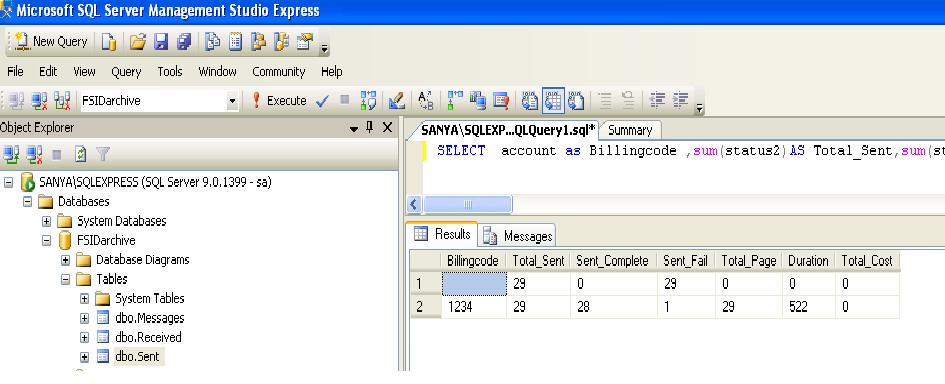Open the Query menu
Viewport: 945px width, 384px height.
[x=126, y=72]
